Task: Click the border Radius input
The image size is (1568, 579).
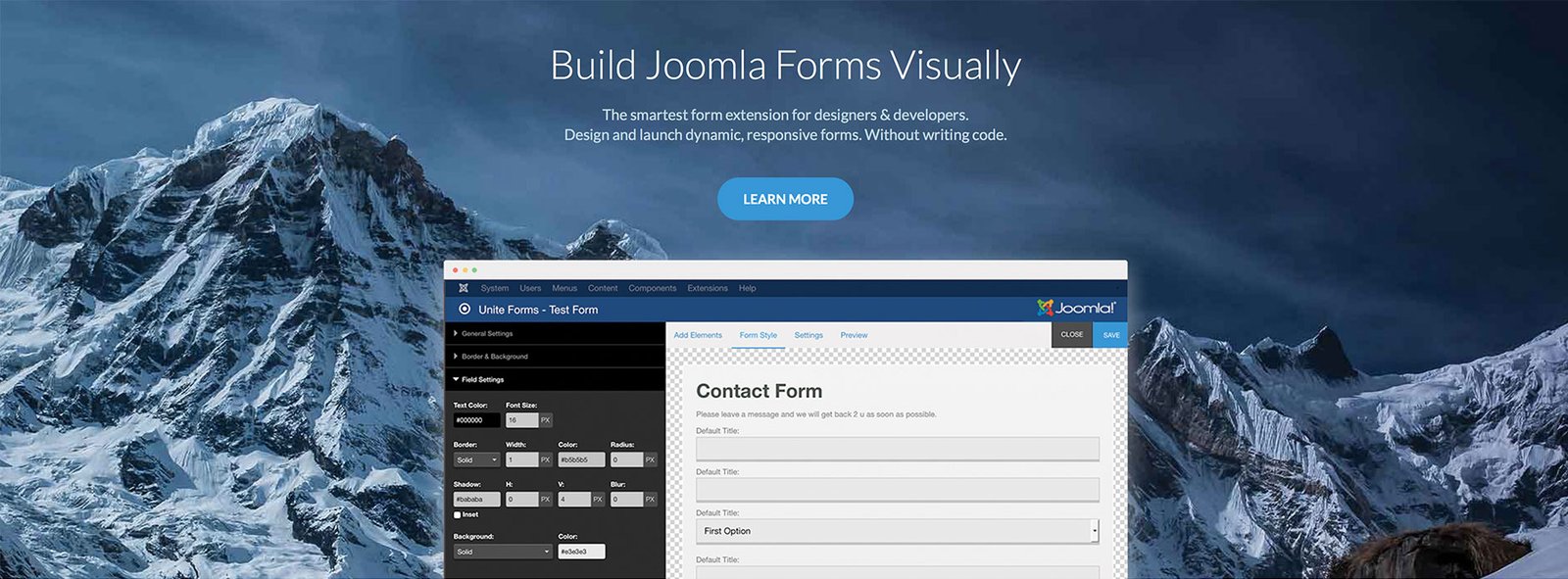Action: pyautogui.click(x=626, y=459)
